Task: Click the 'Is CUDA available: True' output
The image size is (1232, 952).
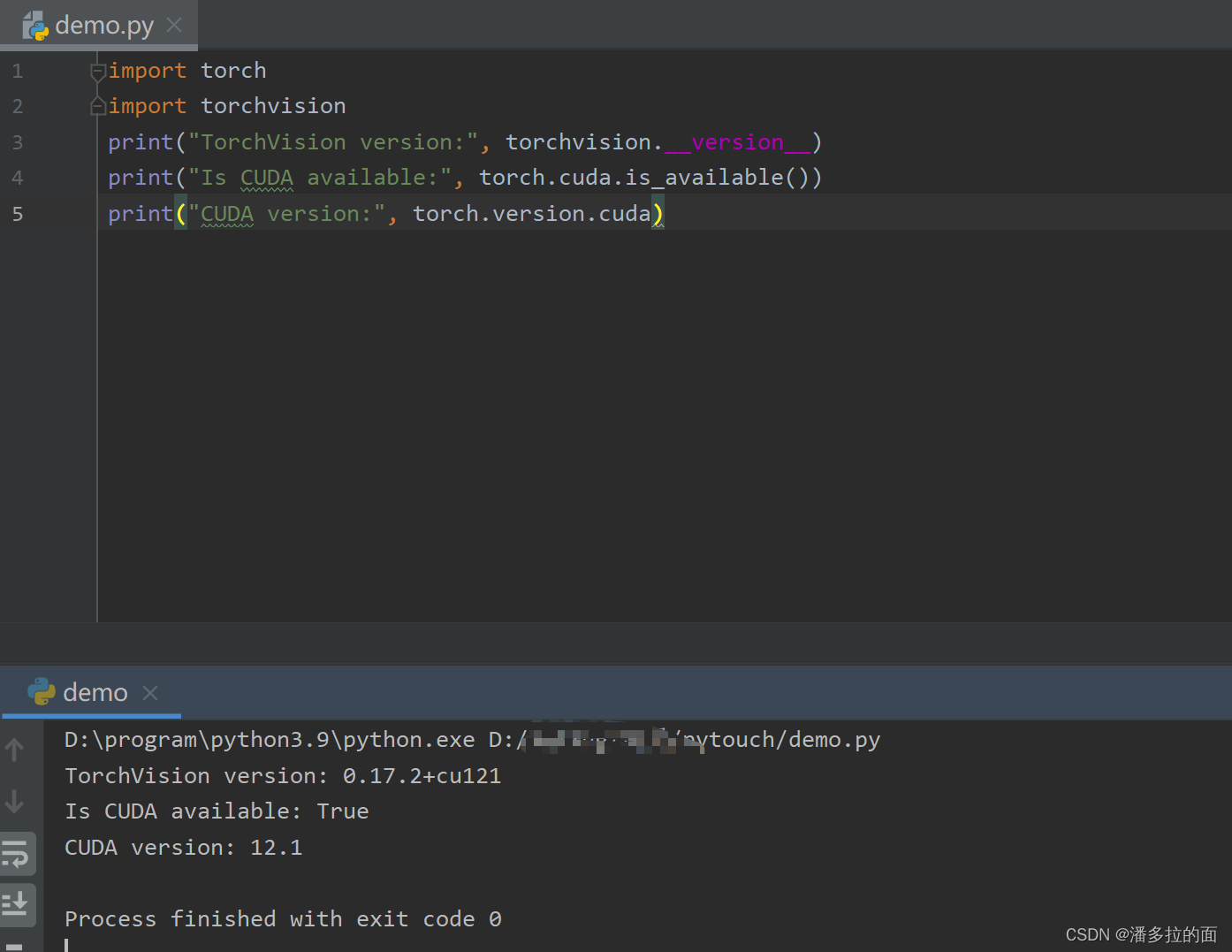Action: click(x=217, y=811)
